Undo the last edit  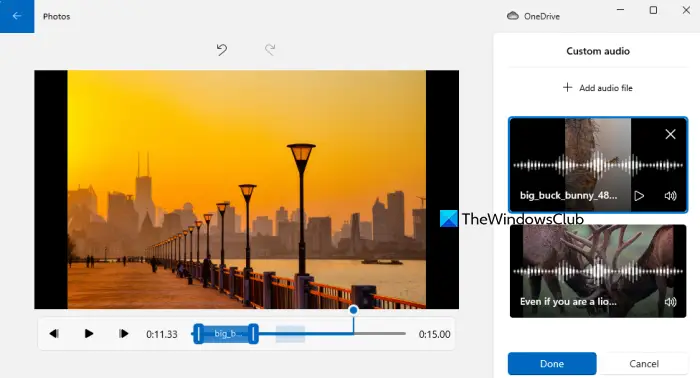(x=222, y=49)
